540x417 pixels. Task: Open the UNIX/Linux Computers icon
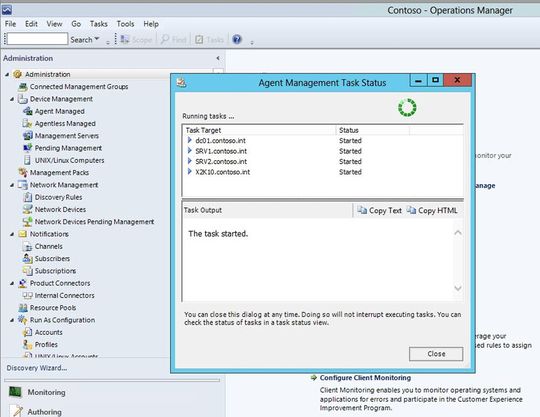[x=28, y=160]
